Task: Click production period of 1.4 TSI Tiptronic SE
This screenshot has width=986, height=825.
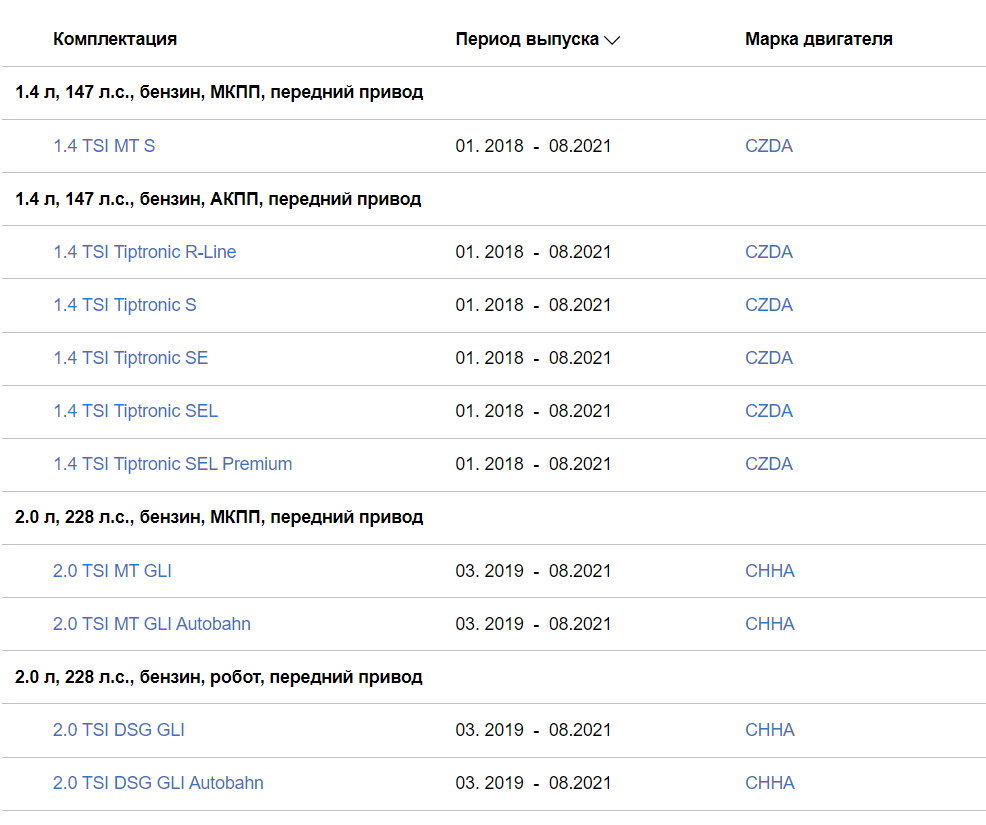Action: point(533,358)
